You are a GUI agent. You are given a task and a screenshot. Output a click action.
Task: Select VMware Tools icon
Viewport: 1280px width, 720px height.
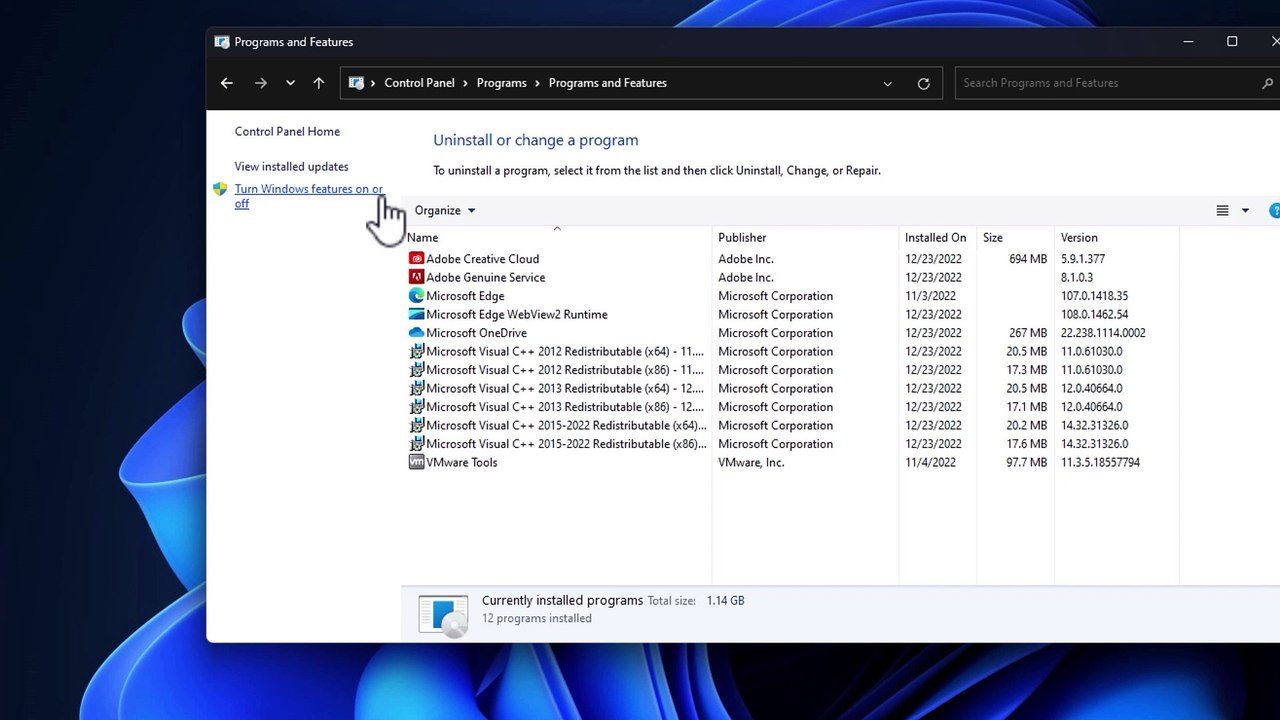pos(416,462)
